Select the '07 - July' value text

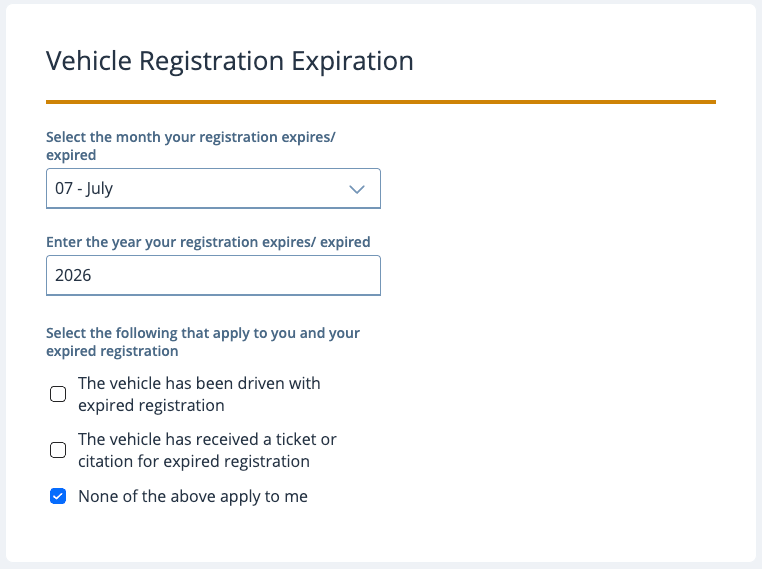84,189
